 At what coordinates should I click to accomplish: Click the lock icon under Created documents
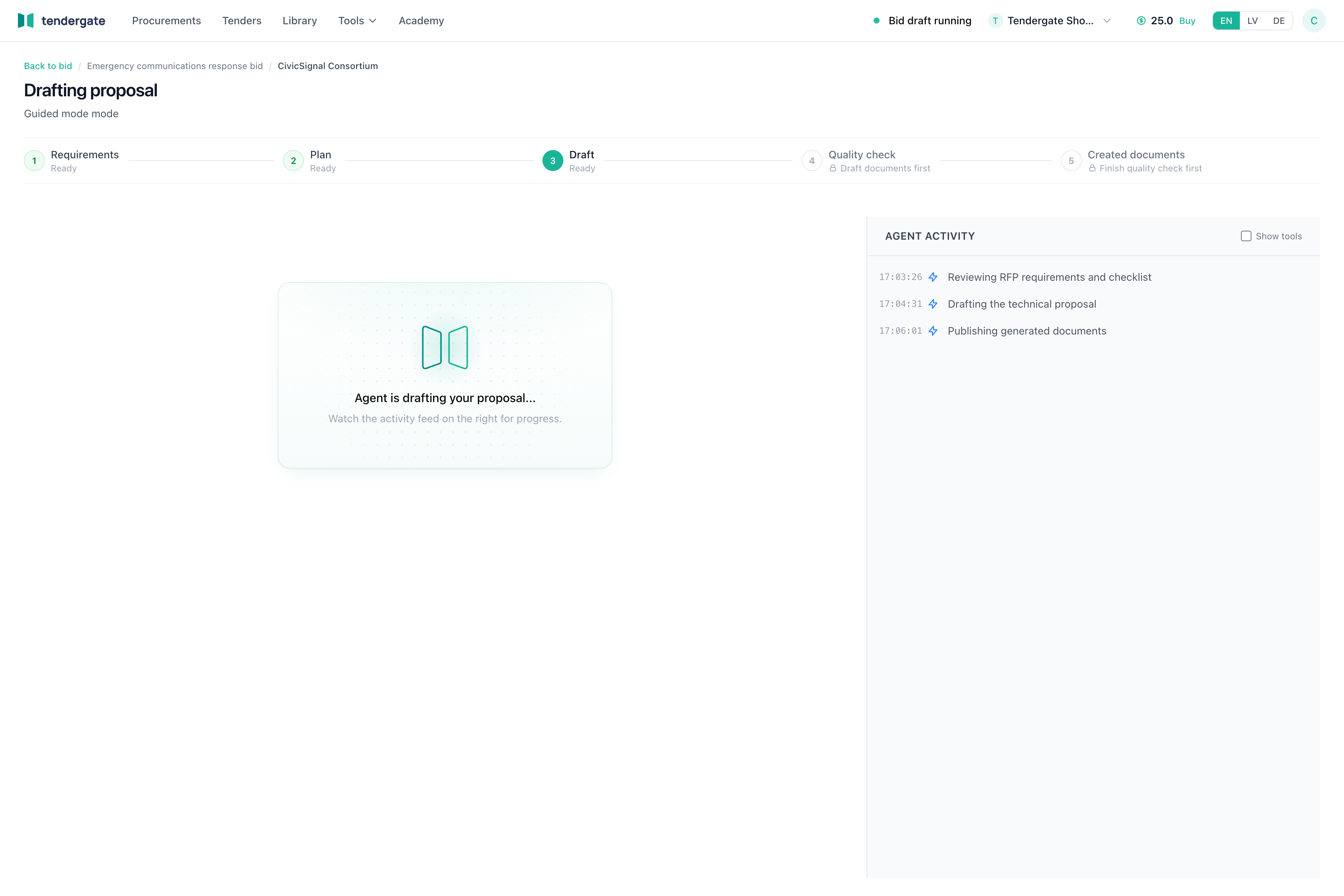click(x=1092, y=168)
